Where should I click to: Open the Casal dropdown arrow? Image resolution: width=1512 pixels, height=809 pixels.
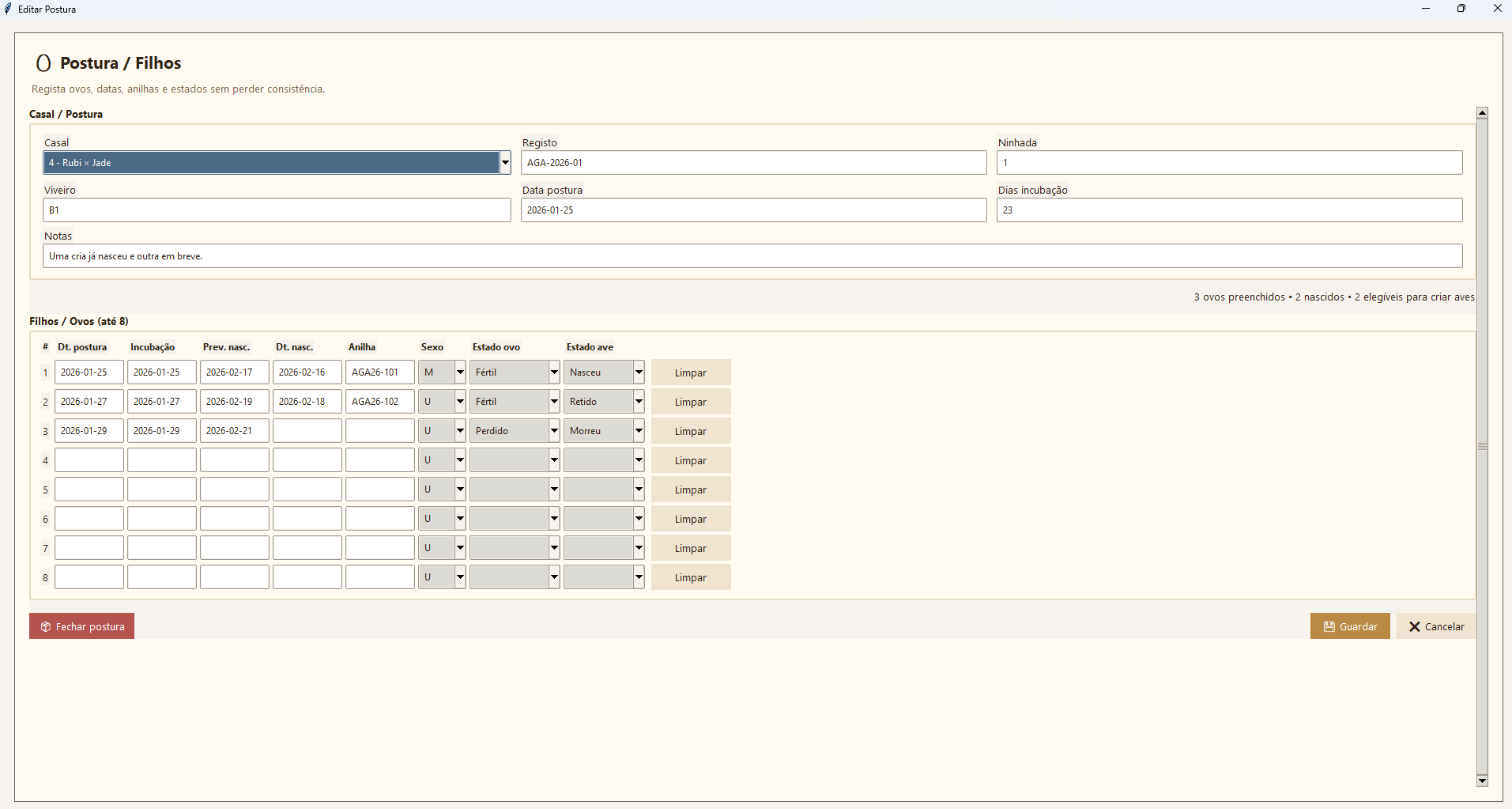(x=505, y=163)
